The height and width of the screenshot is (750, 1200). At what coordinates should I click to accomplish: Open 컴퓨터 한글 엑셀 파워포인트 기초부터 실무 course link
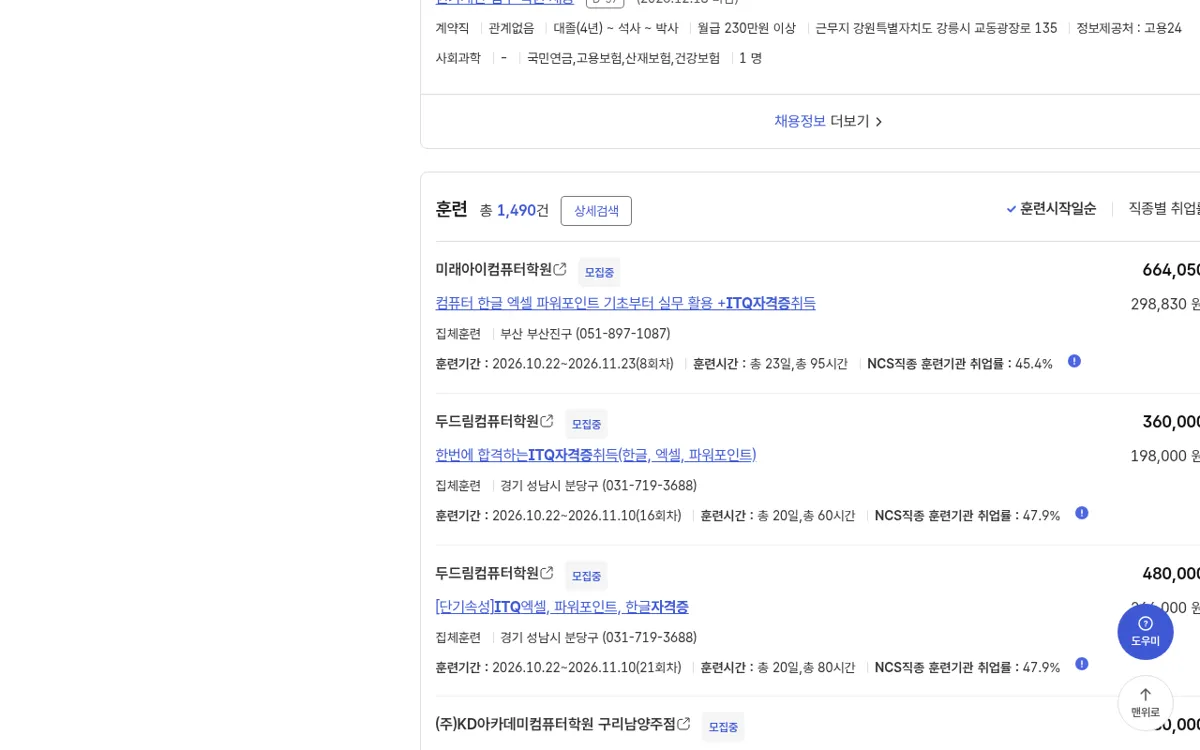[626, 303]
